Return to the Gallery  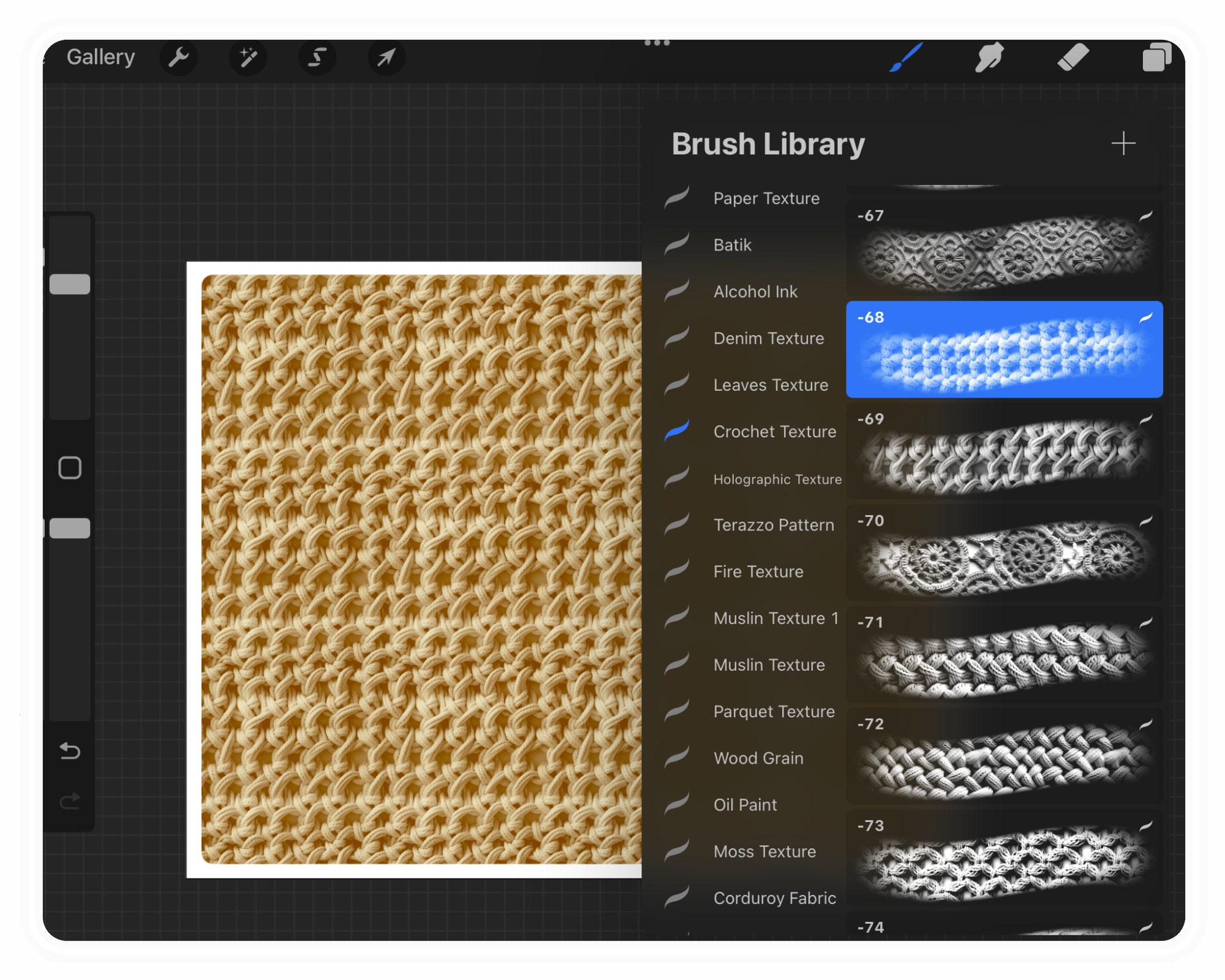click(x=102, y=56)
